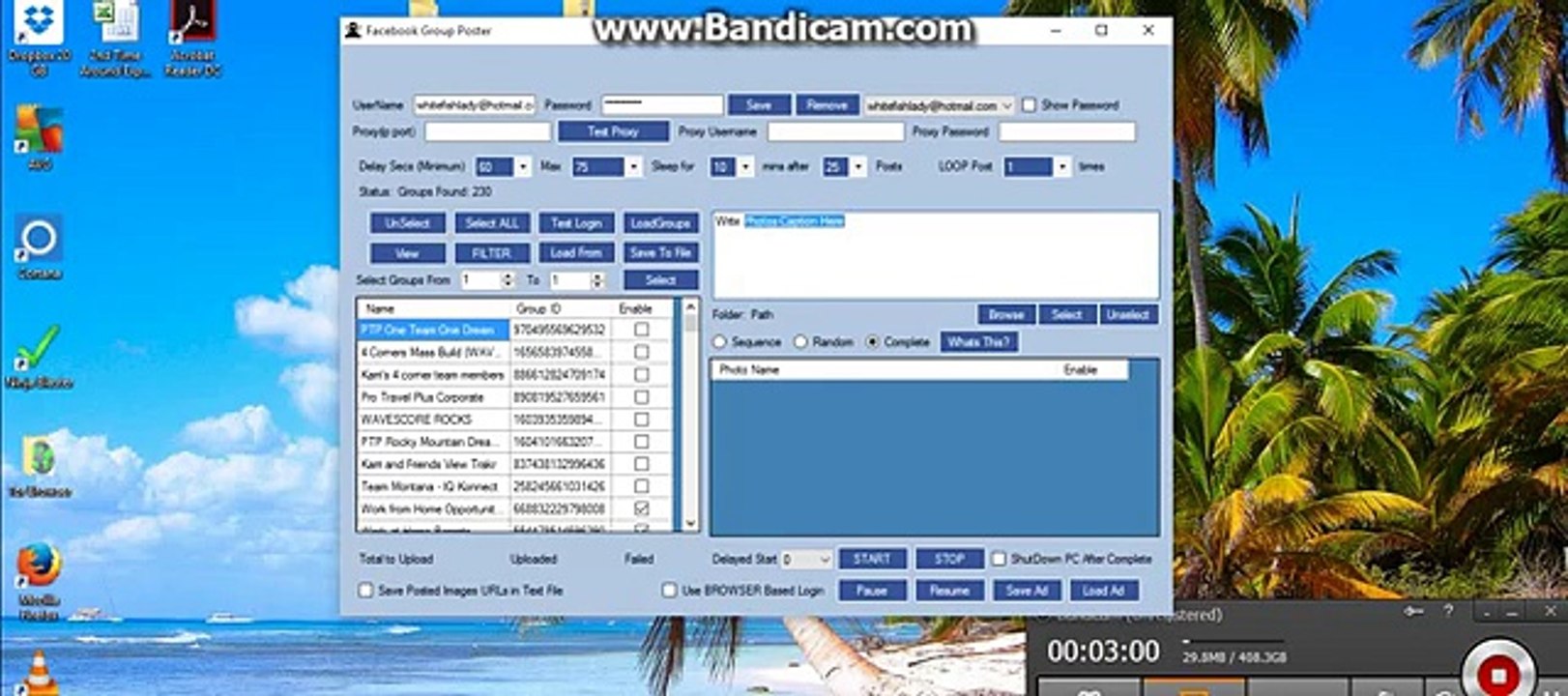Click the Test Proxy button
Viewport: 1568px width, 696px height.
613,131
